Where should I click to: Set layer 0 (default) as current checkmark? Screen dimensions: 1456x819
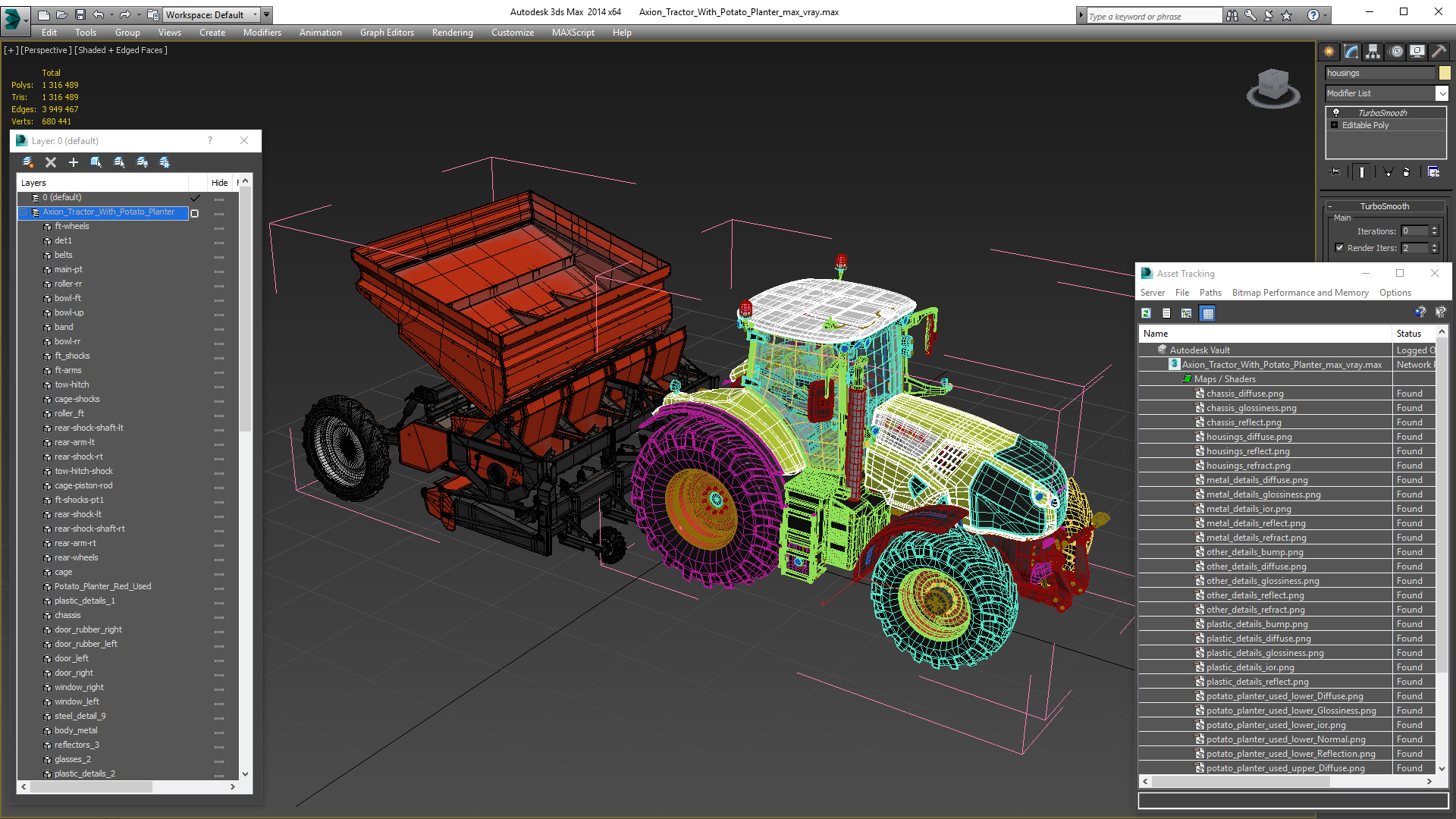tap(196, 198)
